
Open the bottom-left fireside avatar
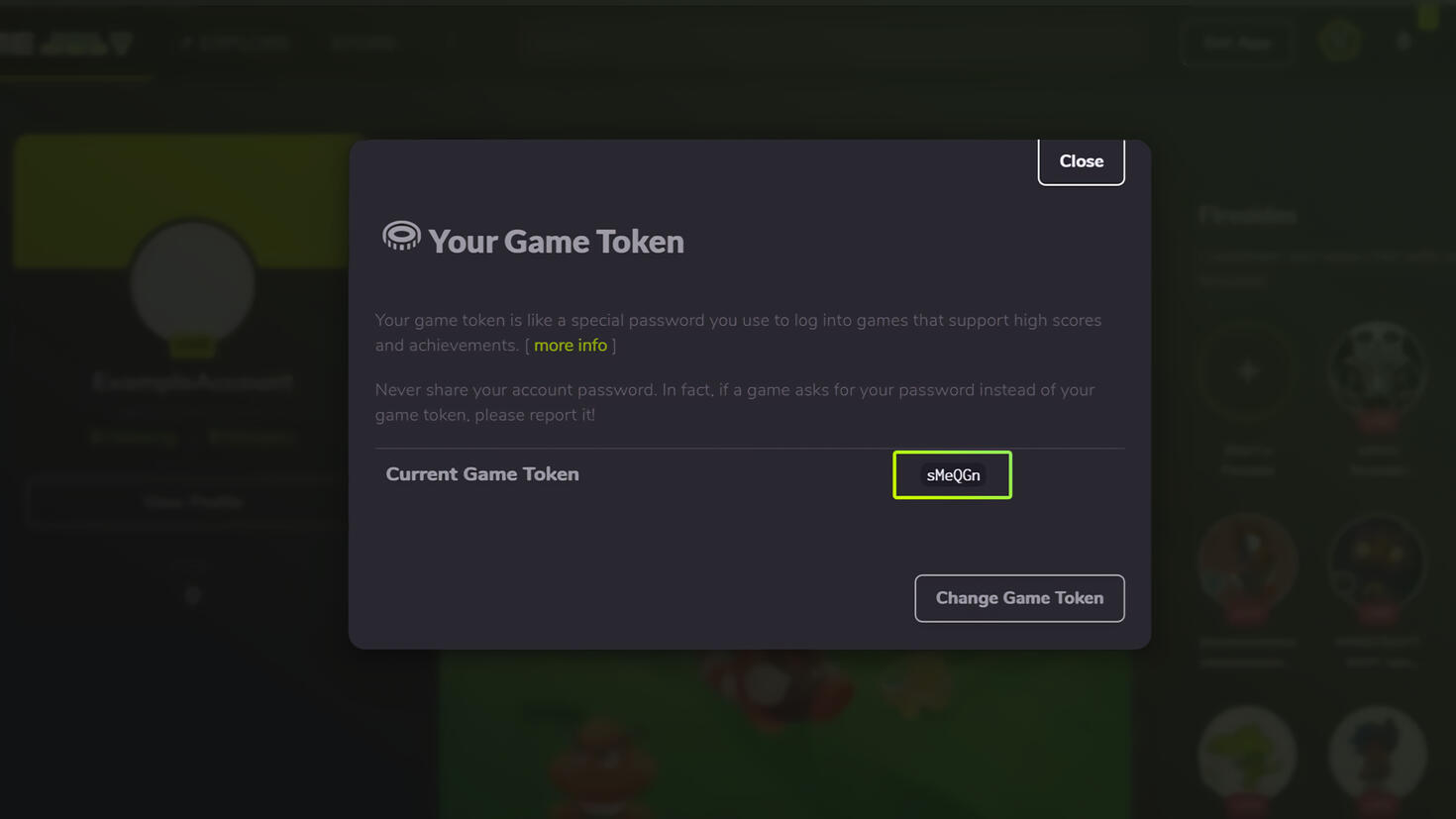point(1247,754)
